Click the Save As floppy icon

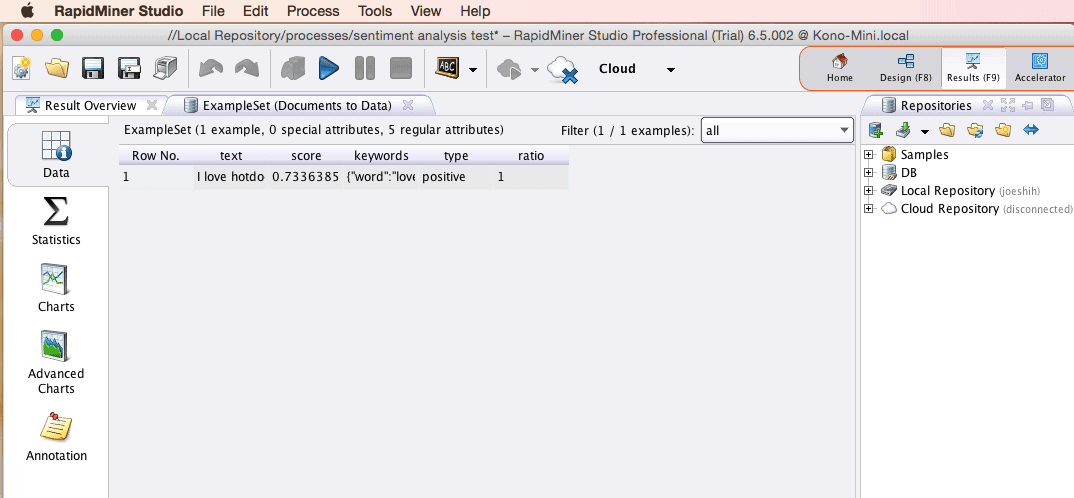[x=129, y=69]
